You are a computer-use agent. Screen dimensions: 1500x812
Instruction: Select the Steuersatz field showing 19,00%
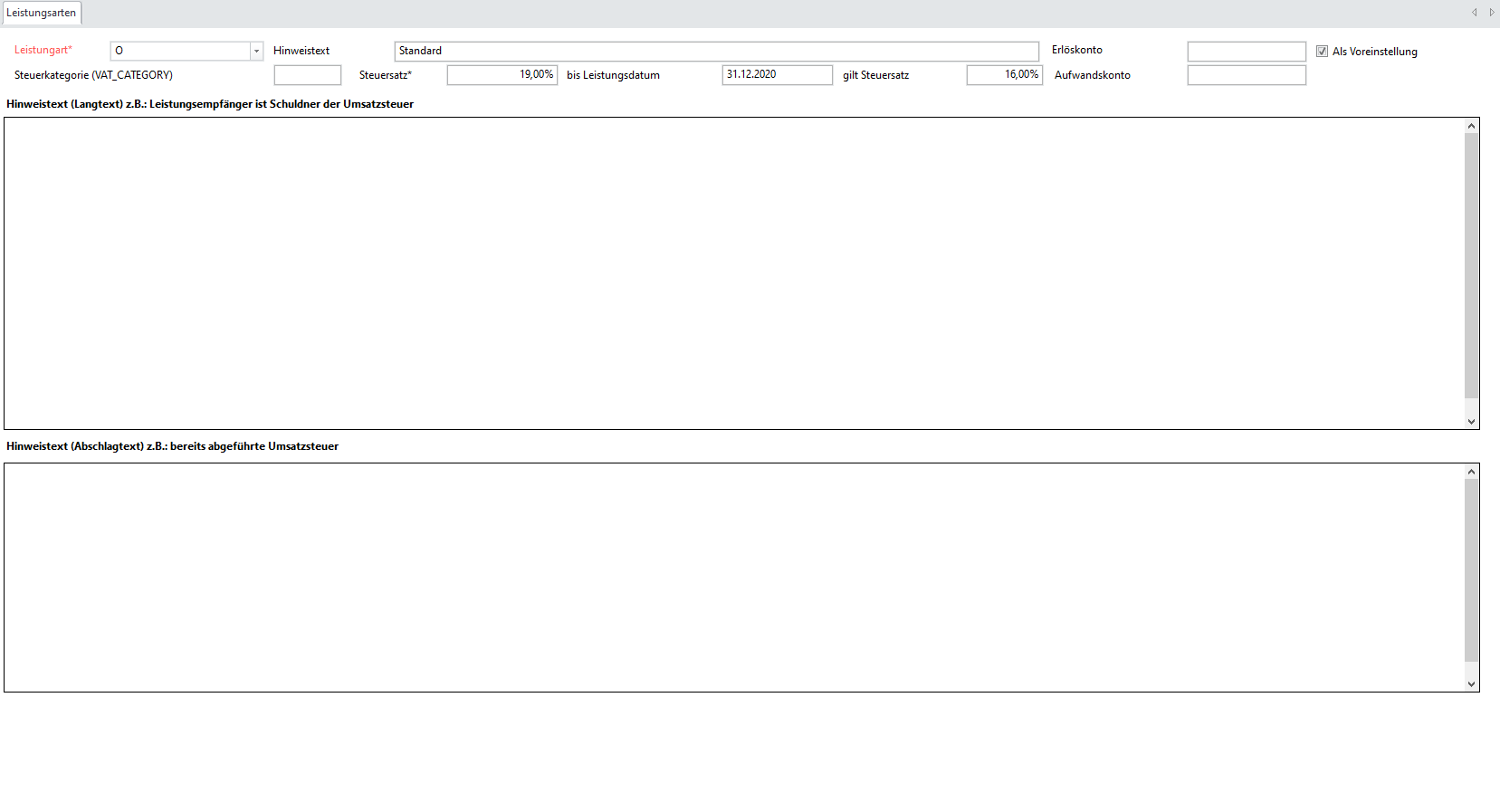[502, 75]
